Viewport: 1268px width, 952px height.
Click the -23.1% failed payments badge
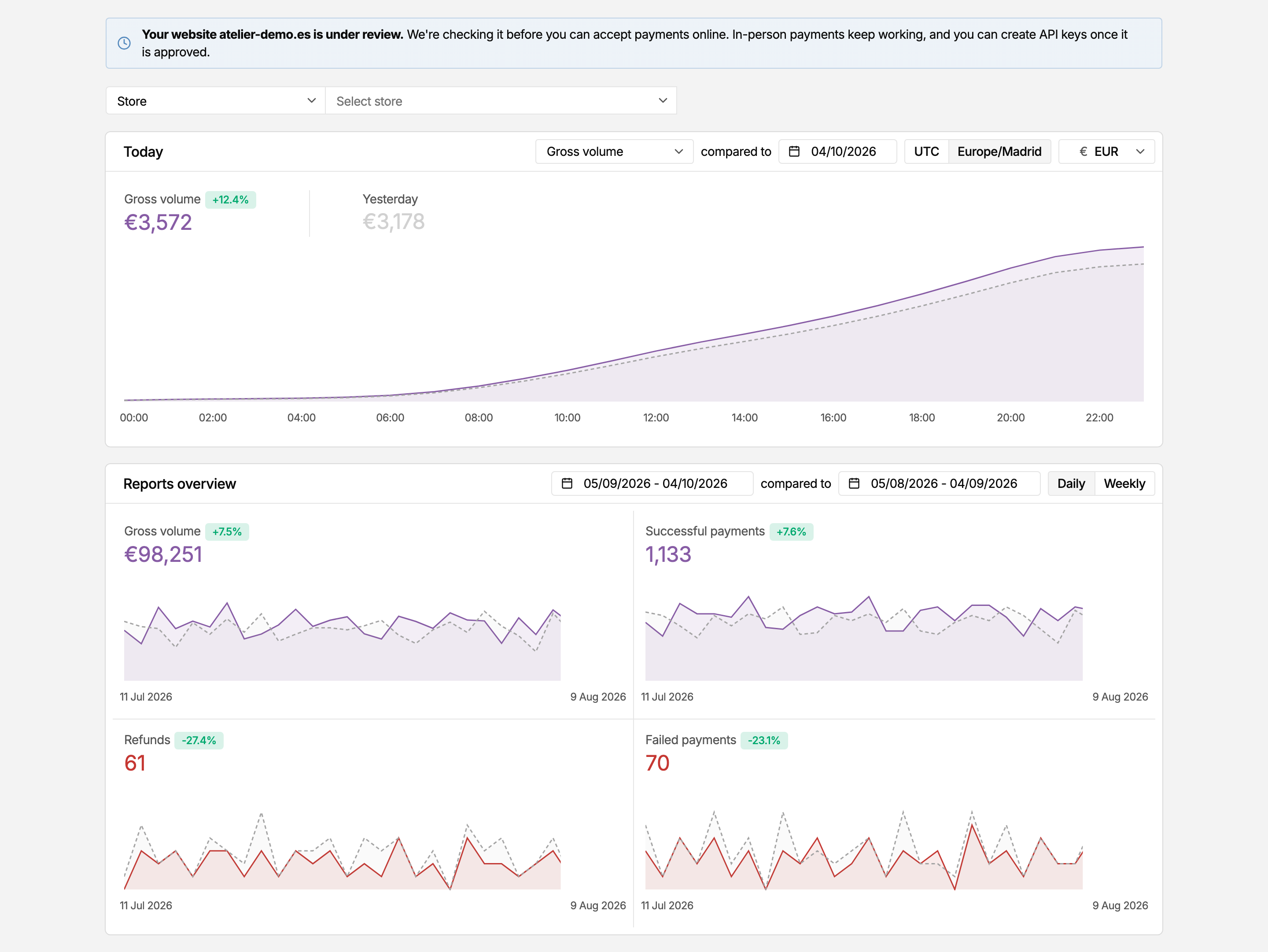[x=763, y=740]
